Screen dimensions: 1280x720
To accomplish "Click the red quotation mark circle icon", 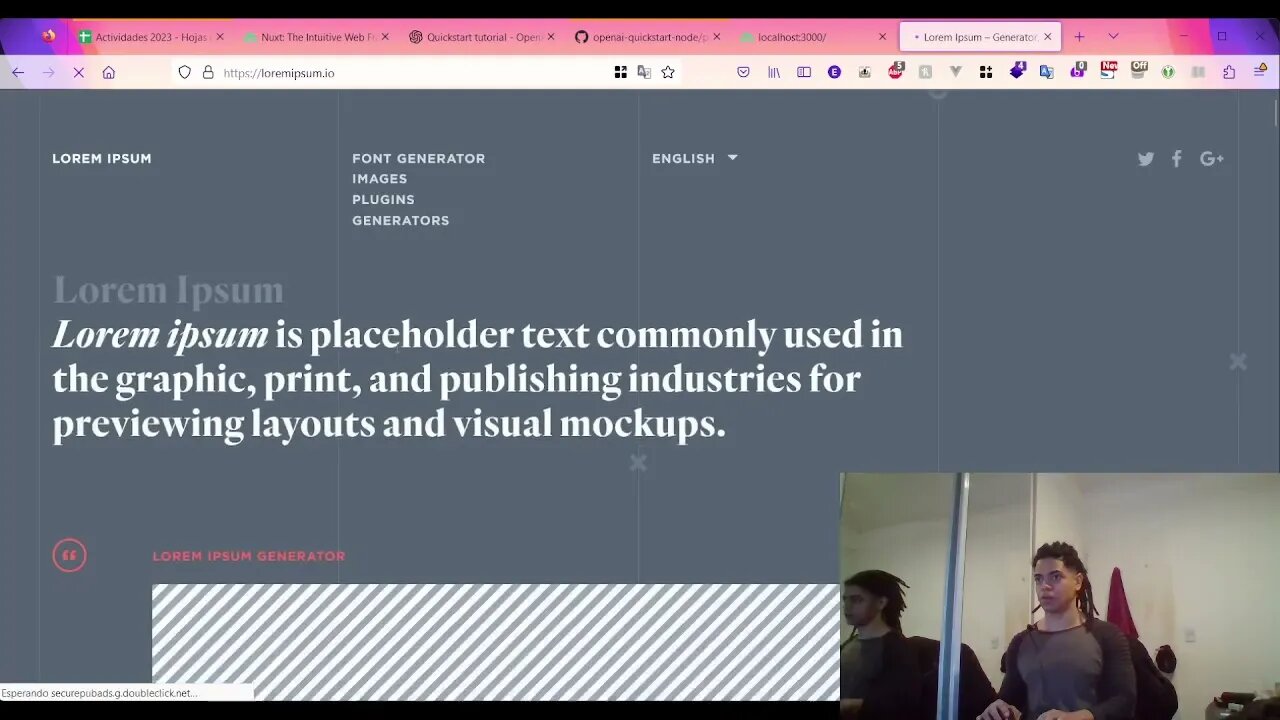I will click(69, 555).
